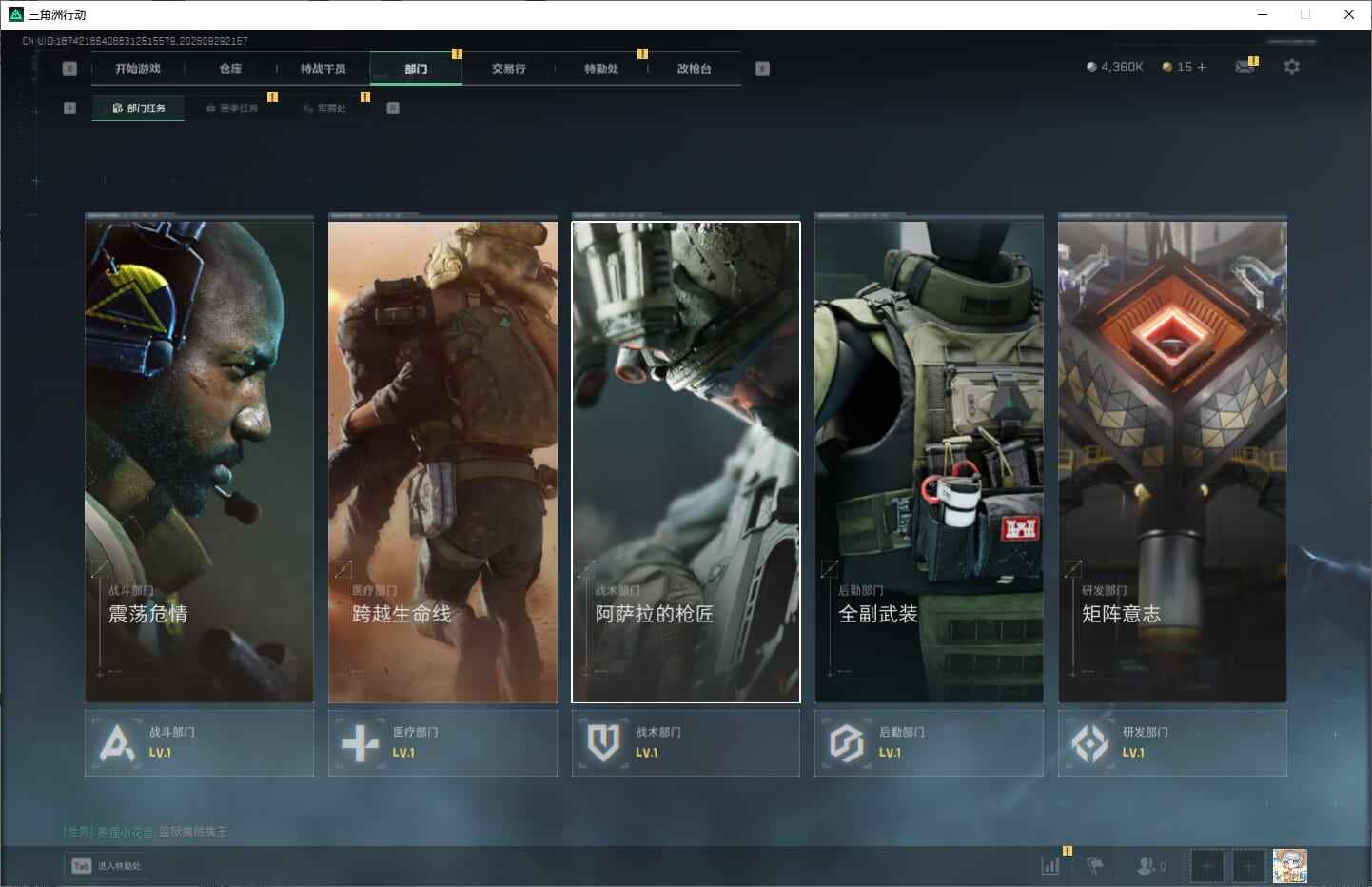Image resolution: width=1372 pixels, height=887 pixels.
Task: Select the 战斗部门 LV.1 department badge
Action: coord(199,742)
